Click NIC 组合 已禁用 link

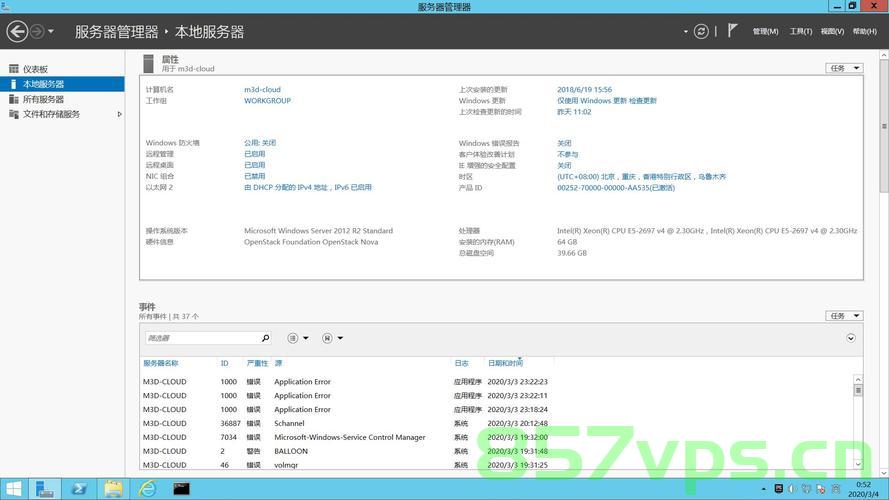coord(255,176)
